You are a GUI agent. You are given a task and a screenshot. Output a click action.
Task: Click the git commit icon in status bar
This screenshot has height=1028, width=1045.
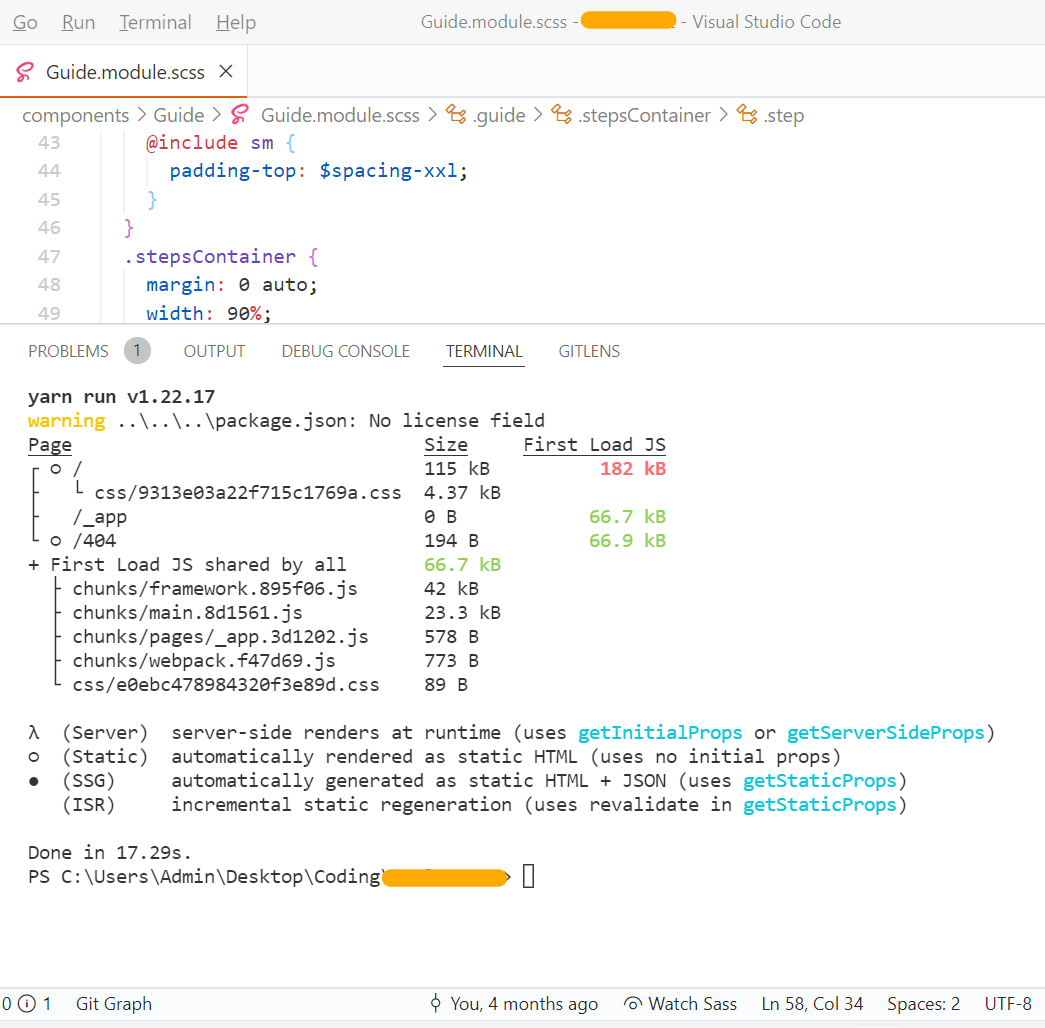click(435, 1003)
